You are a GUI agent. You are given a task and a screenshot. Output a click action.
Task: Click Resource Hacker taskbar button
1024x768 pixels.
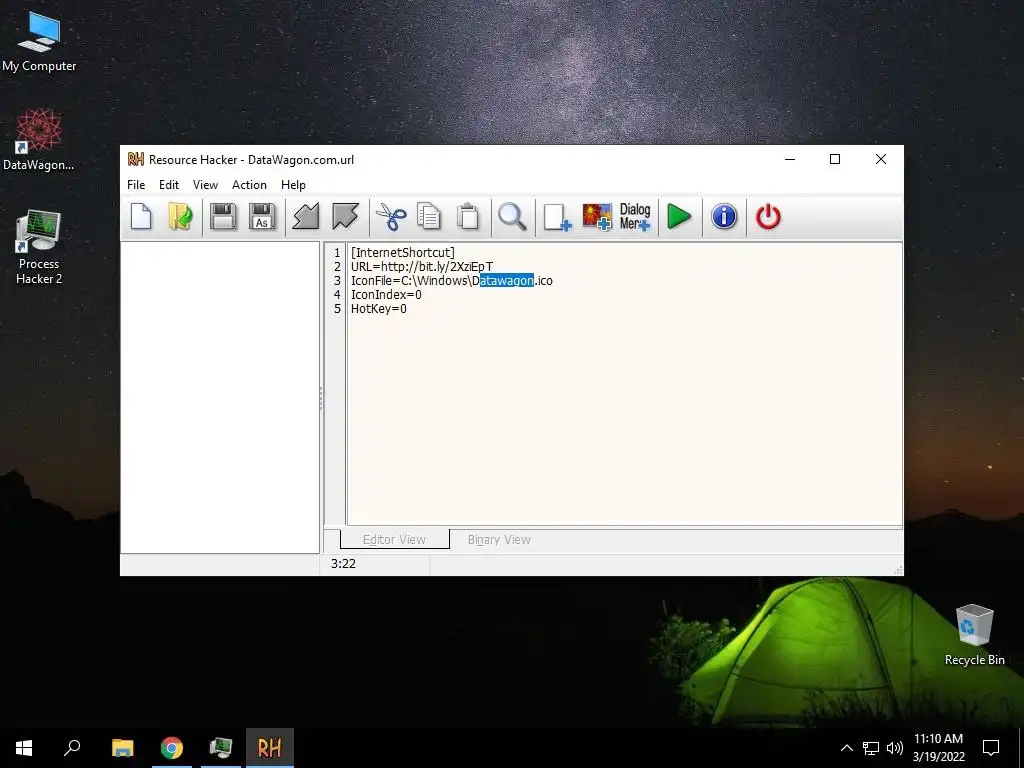click(270, 748)
